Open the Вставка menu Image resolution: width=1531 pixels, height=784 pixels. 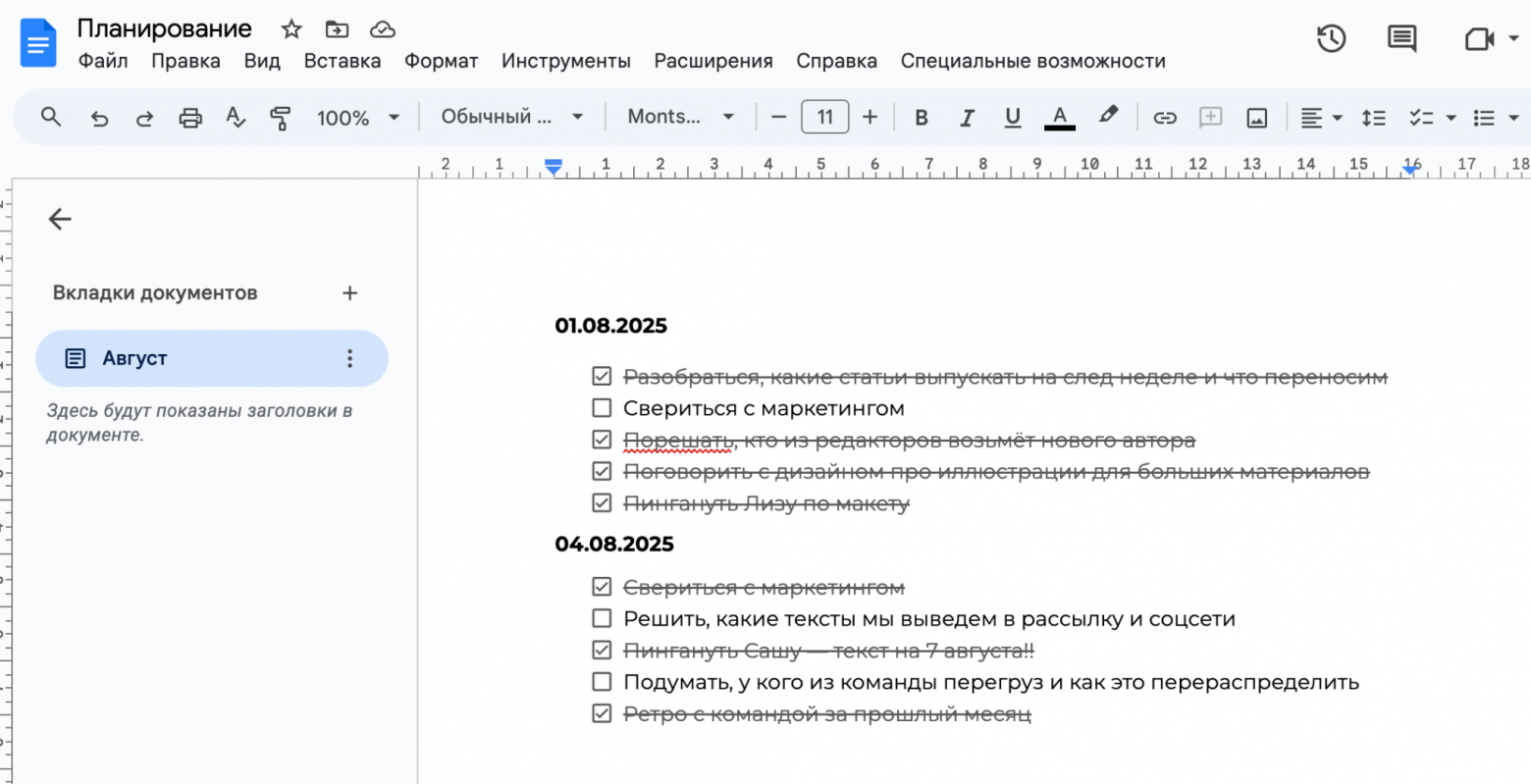342,61
